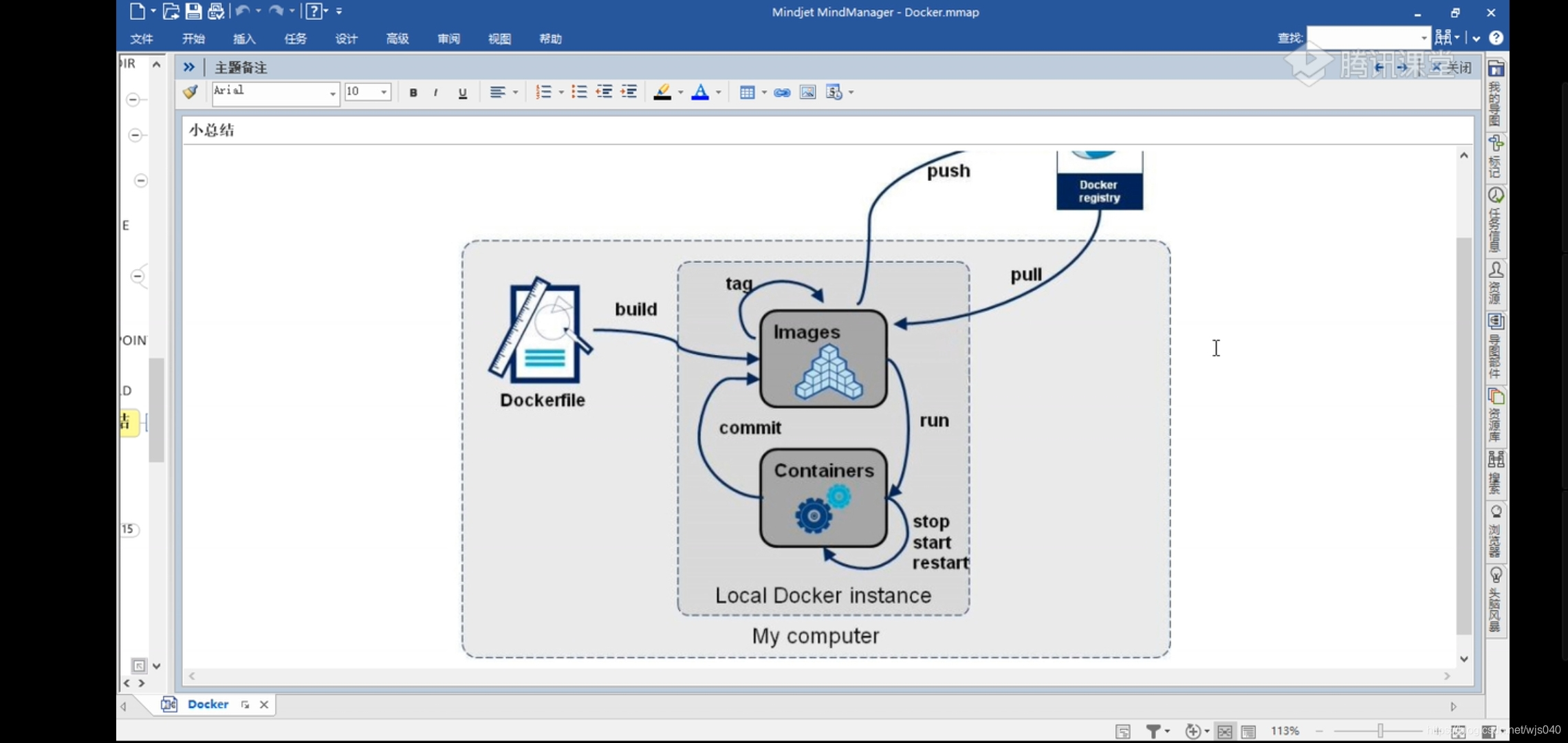1568x743 pixels.
Task: Open the quick access toolbar customize arrow
Action: click(339, 11)
